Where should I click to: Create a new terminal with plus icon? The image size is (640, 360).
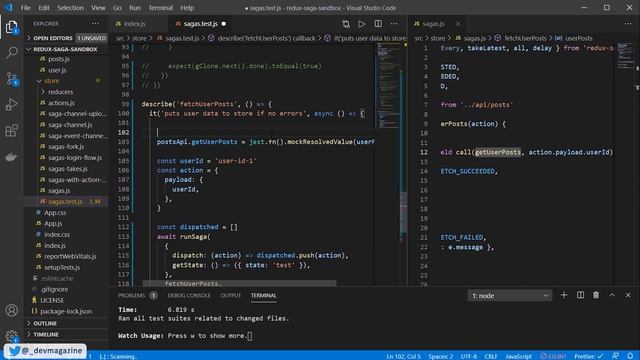click(x=564, y=295)
